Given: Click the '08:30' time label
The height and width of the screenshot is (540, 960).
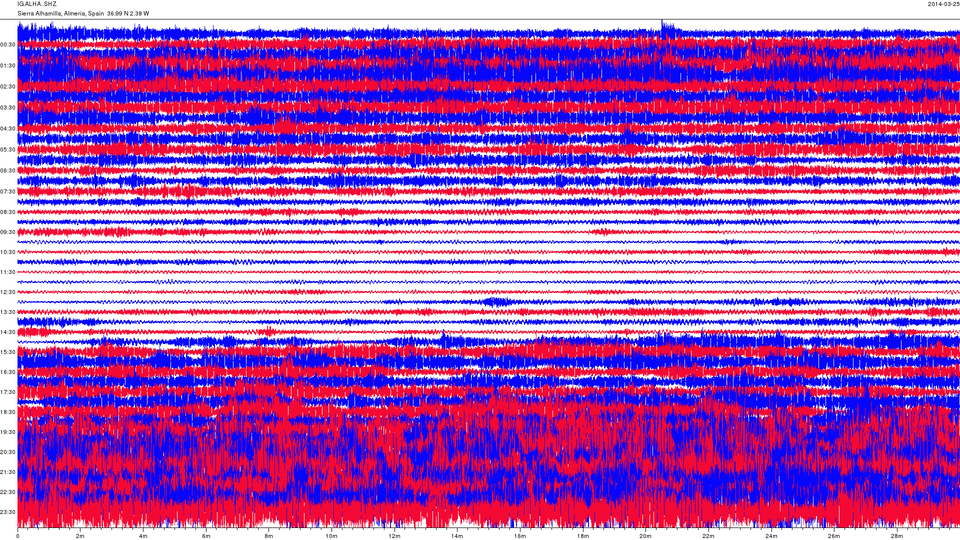Looking at the screenshot, I should pos(8,212).
